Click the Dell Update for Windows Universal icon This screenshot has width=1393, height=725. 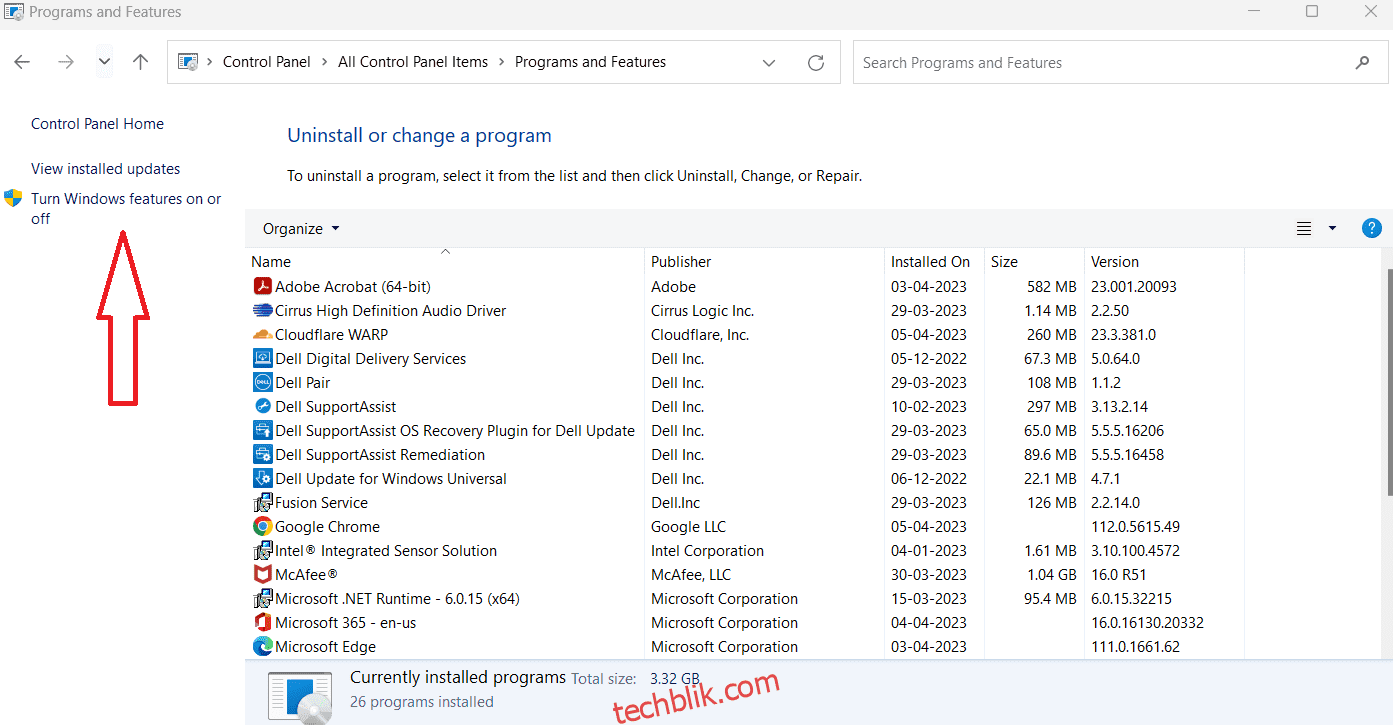pyautogui.click(x=263, y=479)
